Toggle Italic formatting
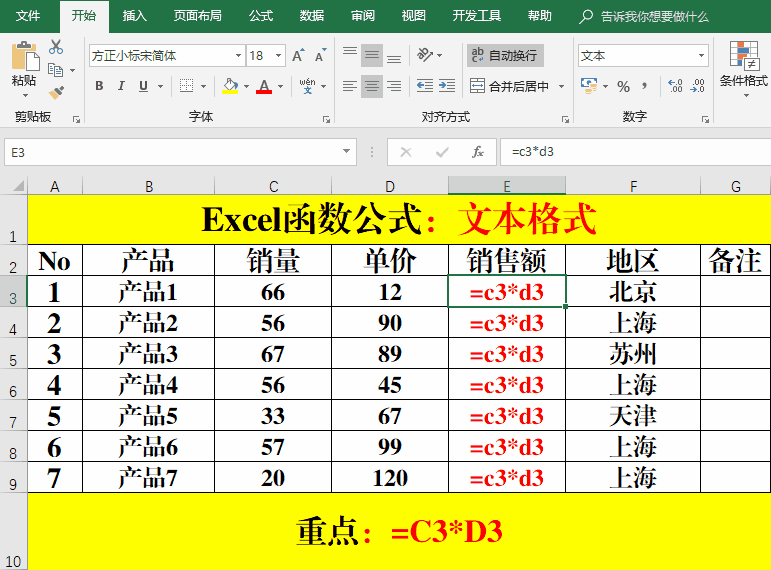Image resolution: width=771 pixels, height=570 pixels. [121, 86]
